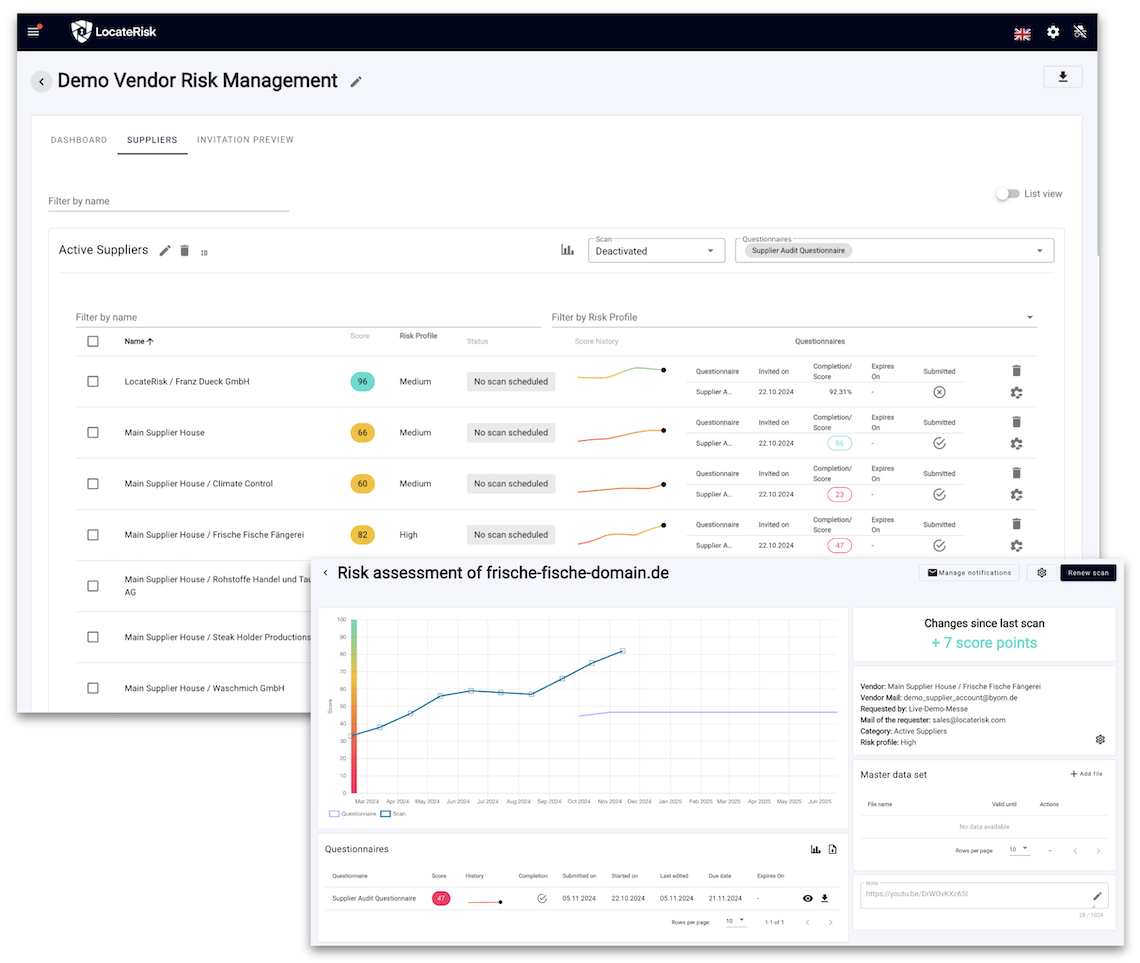Viewport: 1140px width, 963px height.
Task: Open the Invitation Preview tab
Action: [x=245, y=140]
